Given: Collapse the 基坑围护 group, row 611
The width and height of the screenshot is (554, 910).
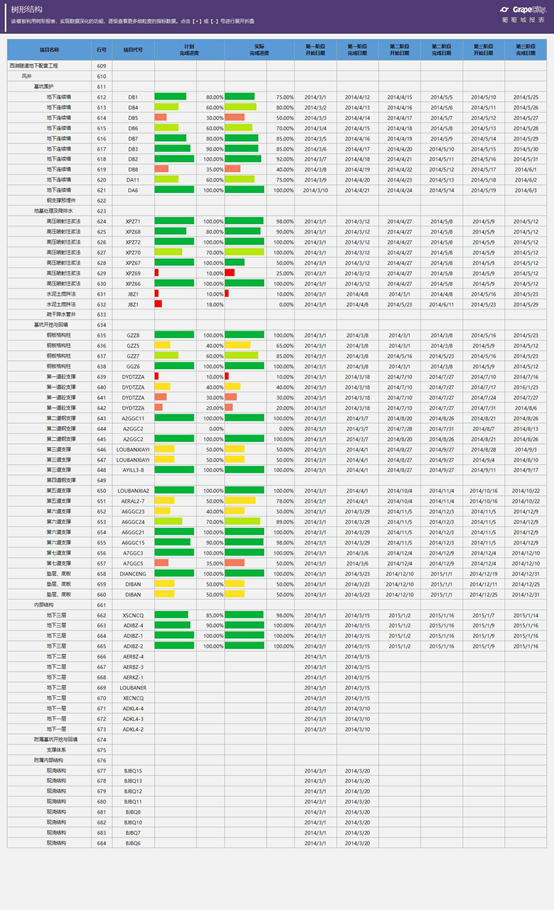Looking at the screenshot, I should (x=44, y=86).
